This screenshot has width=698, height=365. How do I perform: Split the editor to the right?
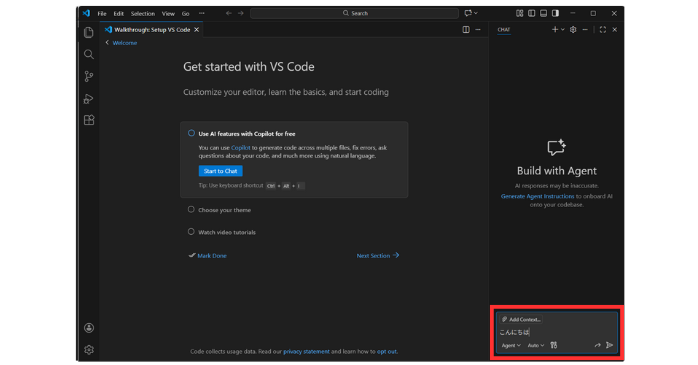tap(466, 30)
